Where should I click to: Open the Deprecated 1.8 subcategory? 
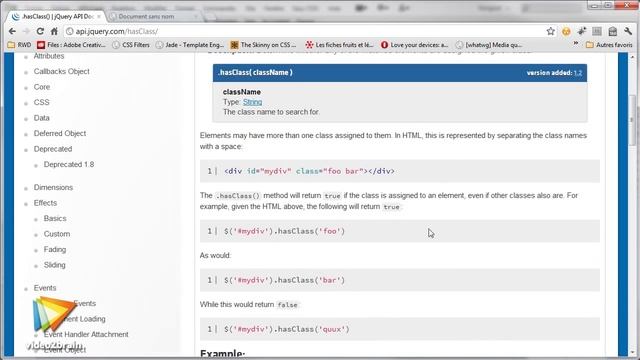click(x=69, y=164)
